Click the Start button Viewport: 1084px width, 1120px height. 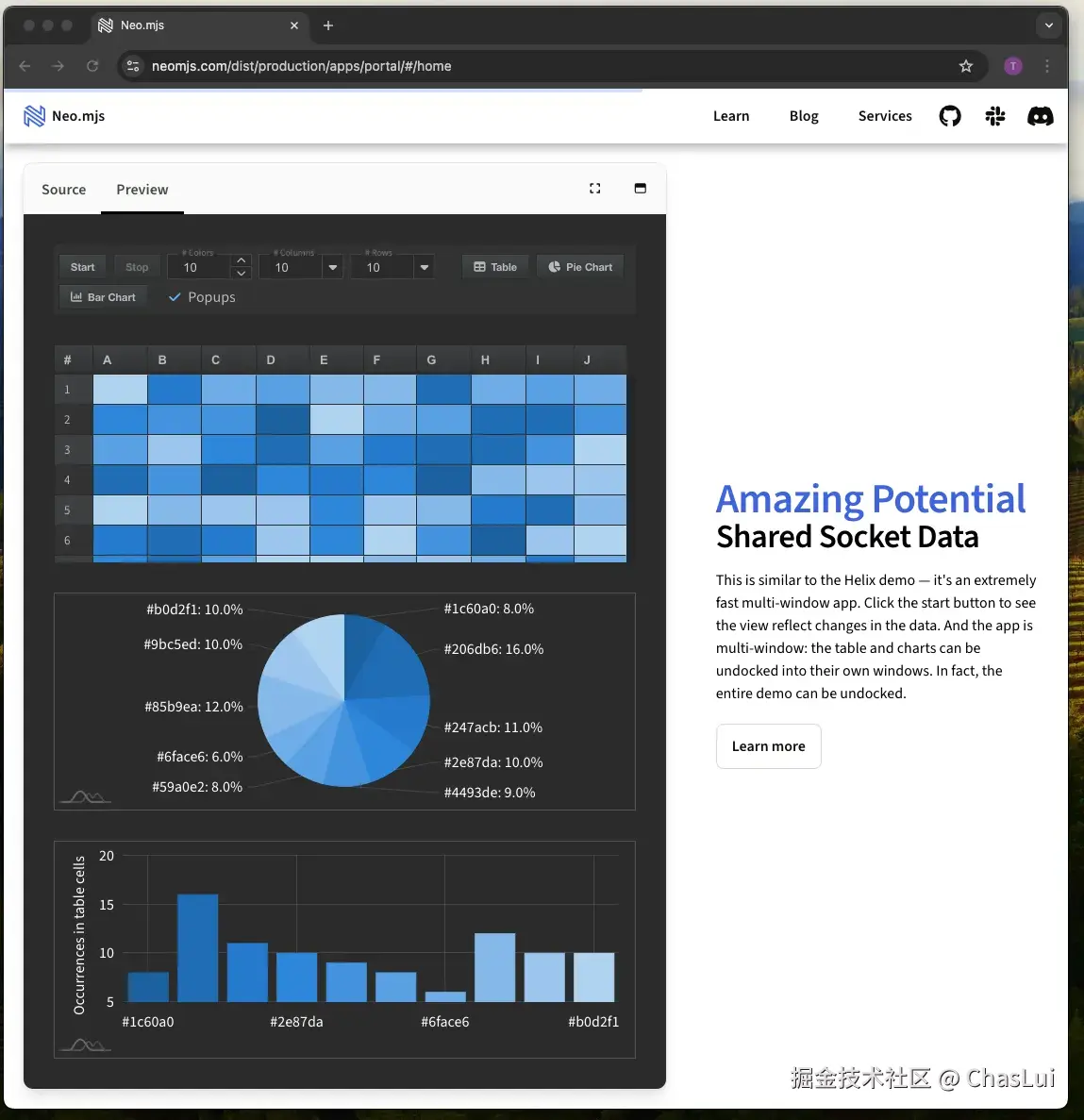82,267
